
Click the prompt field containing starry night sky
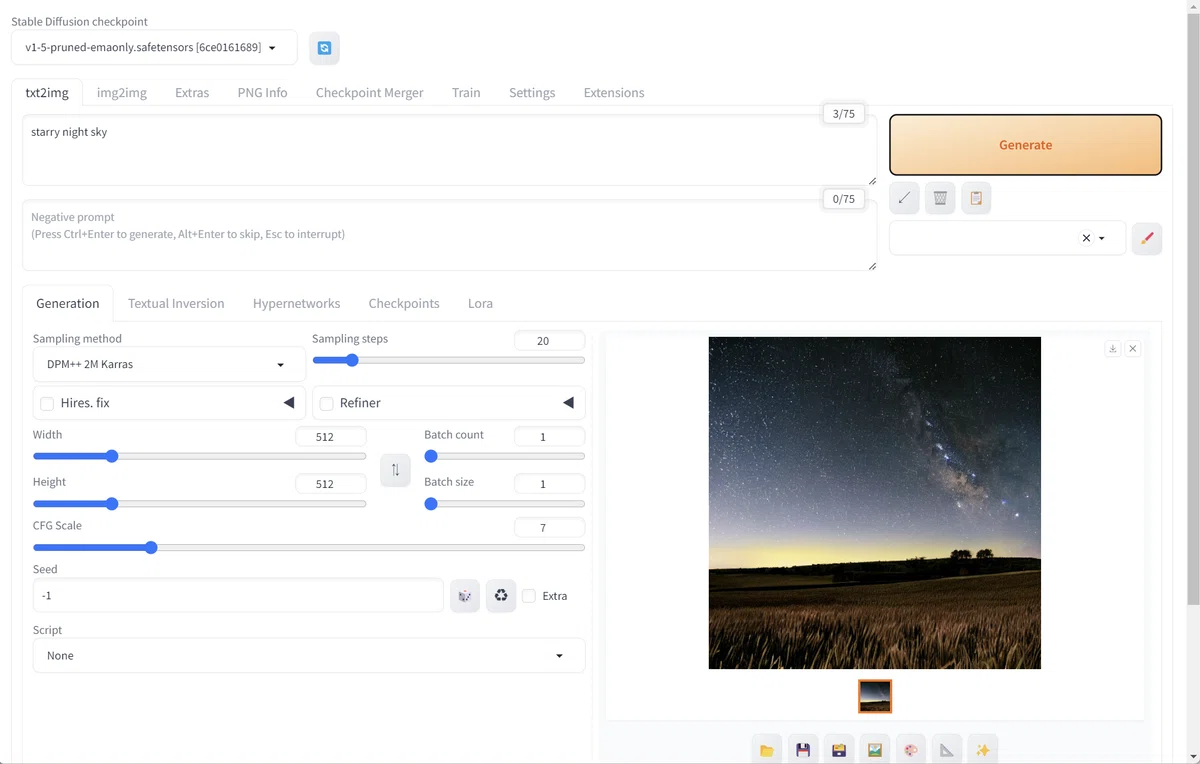pos(450,150)
